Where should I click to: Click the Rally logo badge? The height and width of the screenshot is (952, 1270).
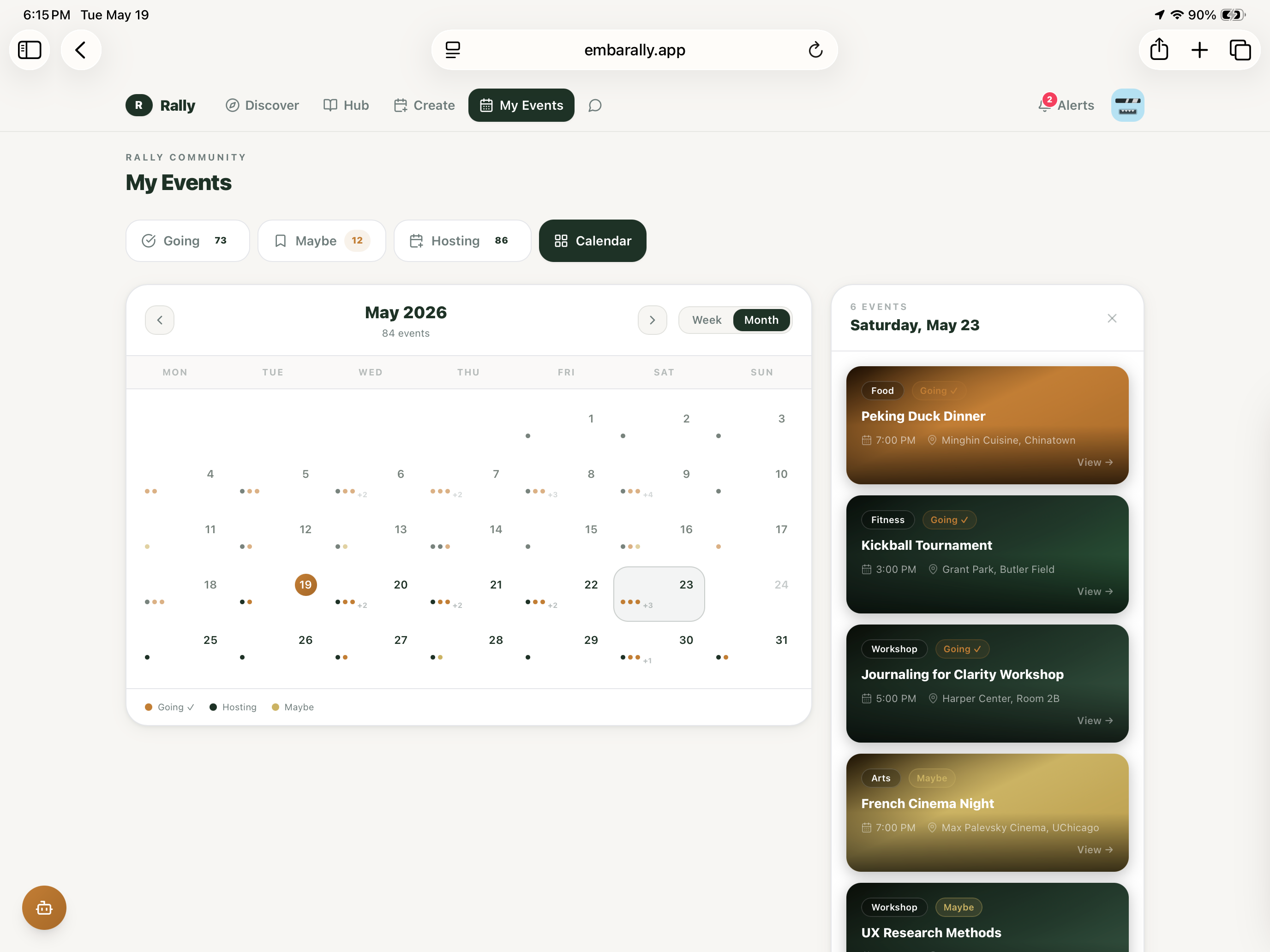pyautogui.click(x=139, y=105)
